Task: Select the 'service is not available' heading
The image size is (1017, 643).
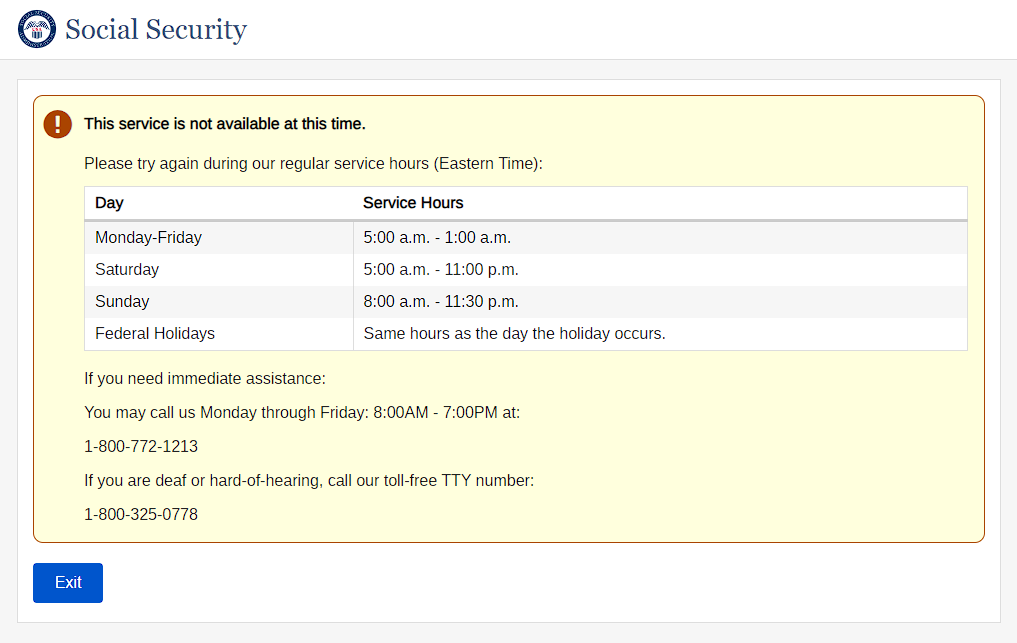Action: 225,124
